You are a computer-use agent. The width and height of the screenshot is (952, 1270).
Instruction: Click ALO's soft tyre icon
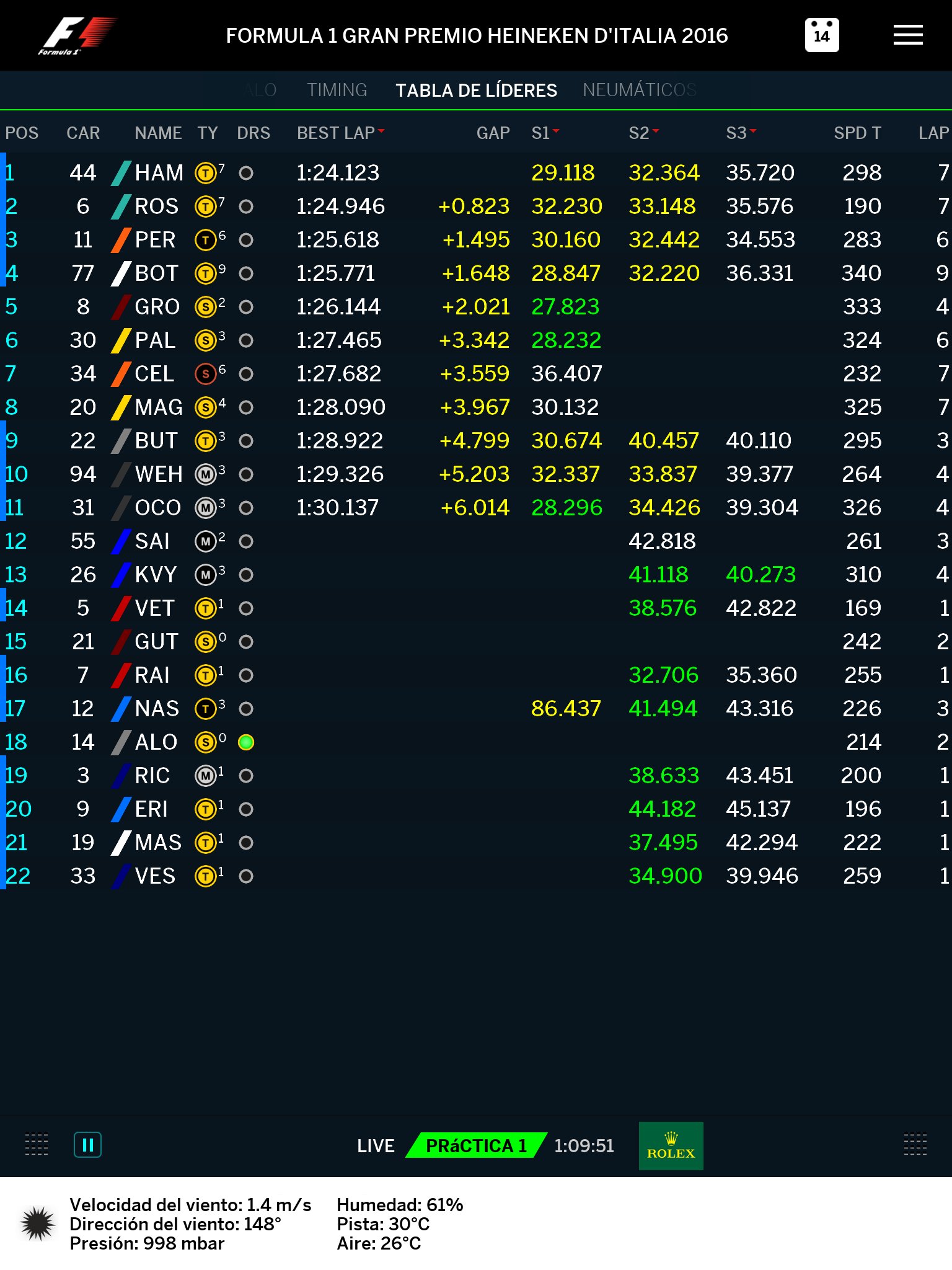(x=205, y=742)
